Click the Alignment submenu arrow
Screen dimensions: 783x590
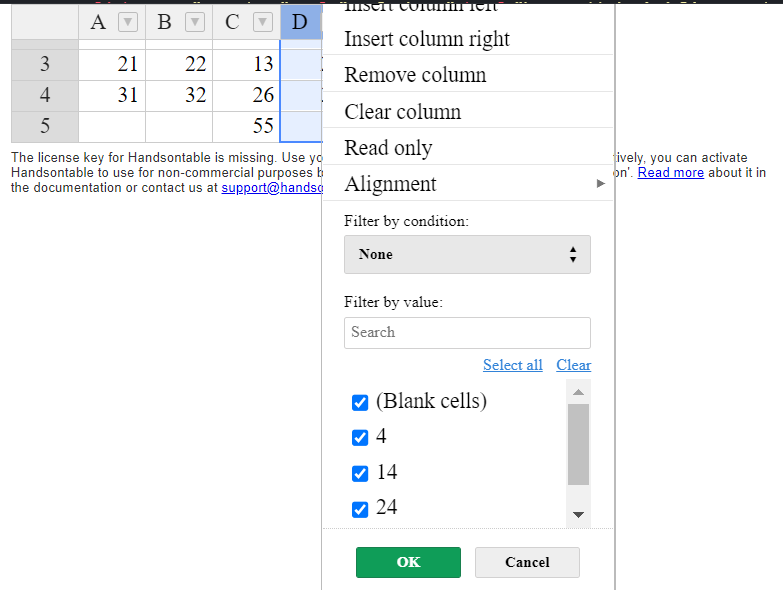coord(600,184)
